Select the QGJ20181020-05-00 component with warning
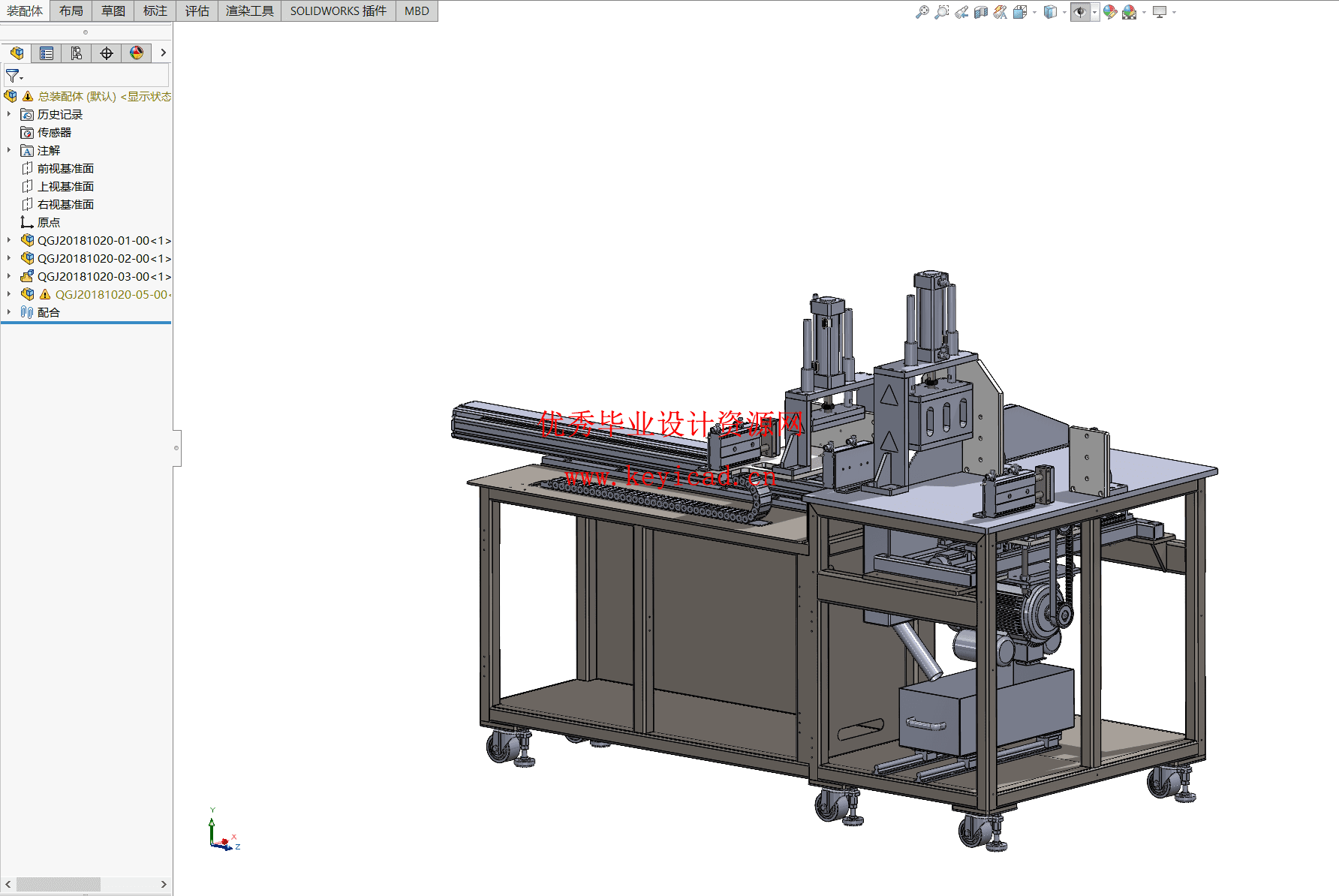This screenshot has width=1339, height=896. click(113, 294)
